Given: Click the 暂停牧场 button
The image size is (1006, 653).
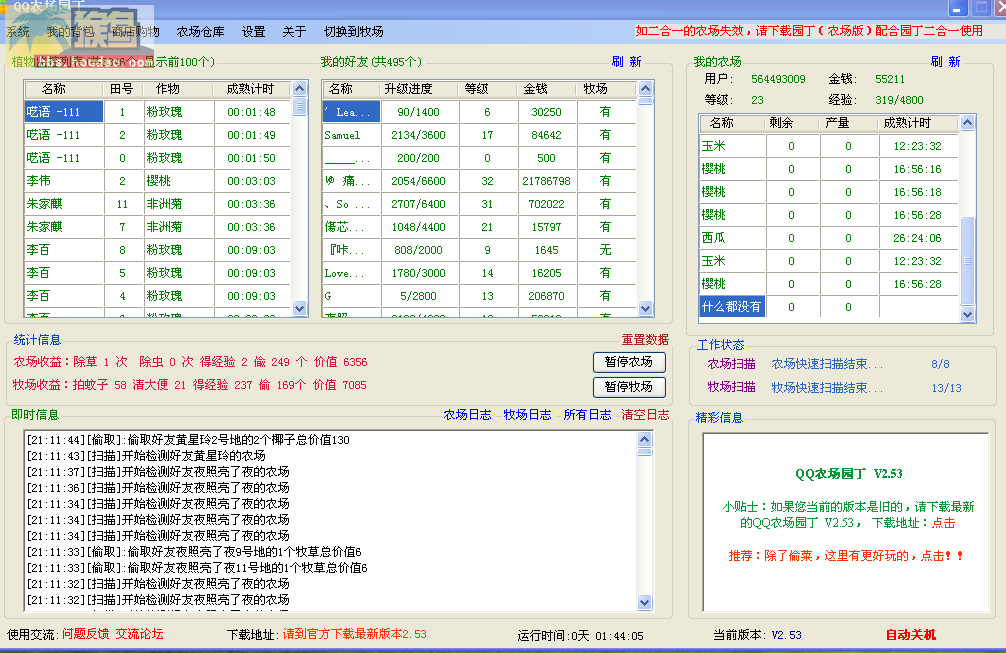Looking at the screenshot, I should click(629, 387).
